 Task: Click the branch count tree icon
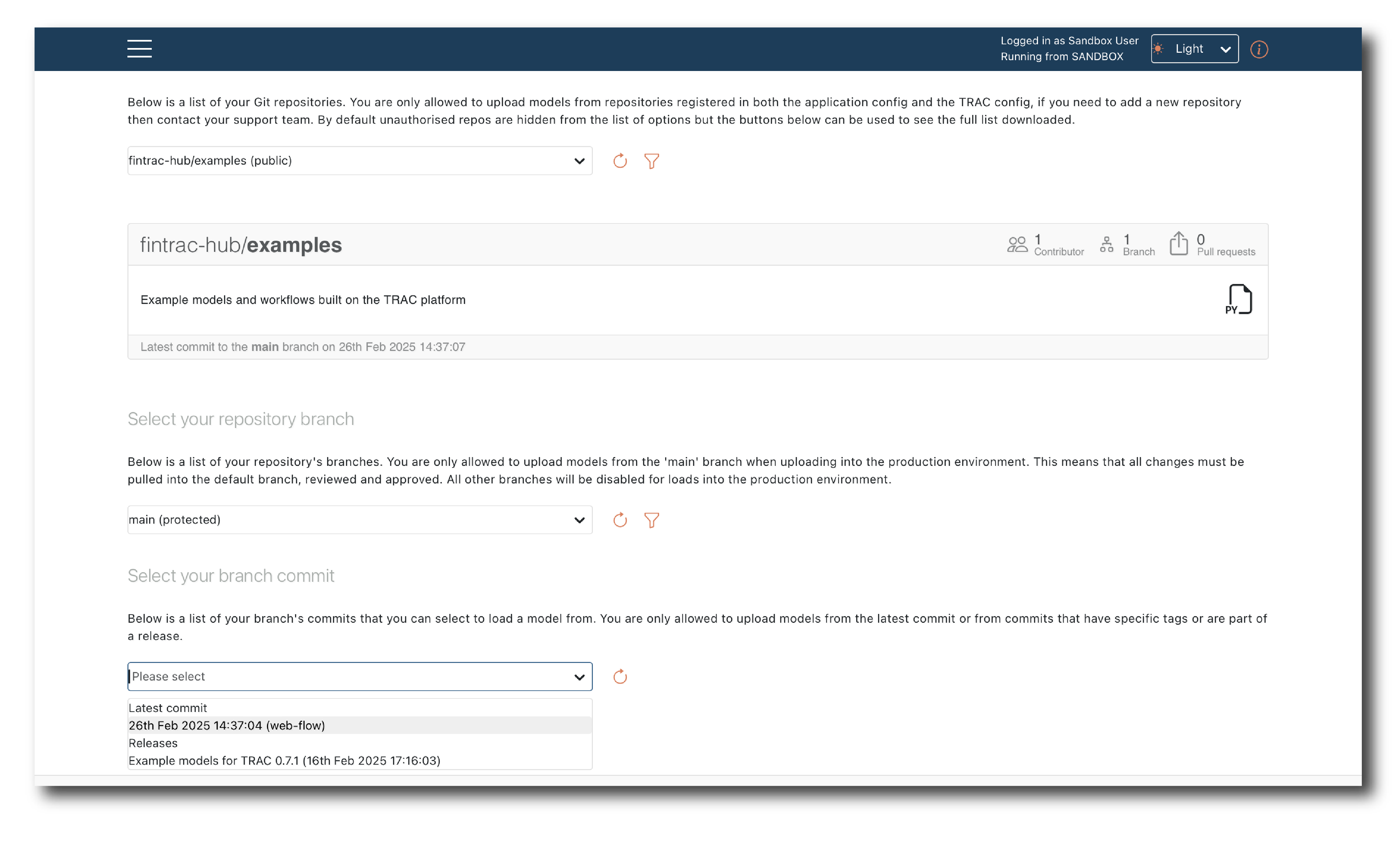click(1106, 244)
